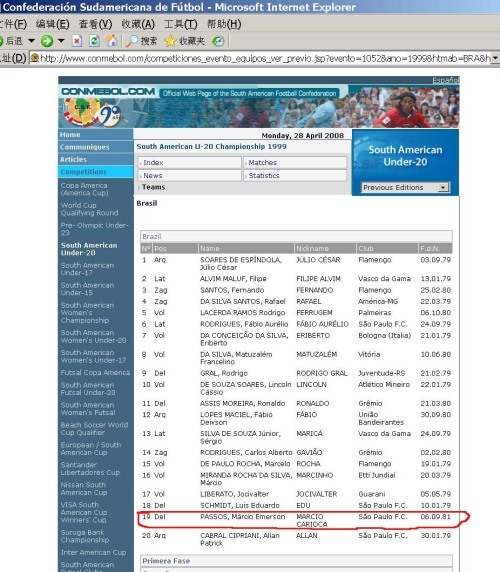Click nickname FERRUGEM cell
500x572 pixels.
314,313
